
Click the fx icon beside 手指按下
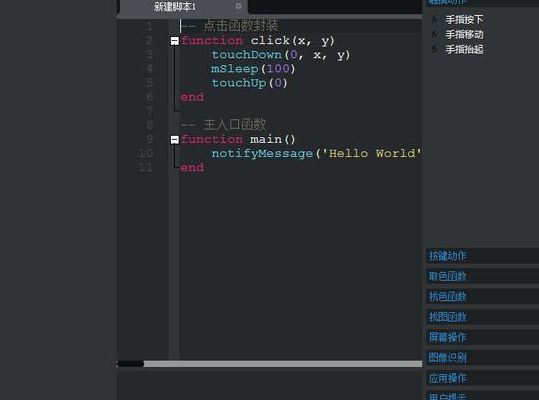[x=435, y=19]
